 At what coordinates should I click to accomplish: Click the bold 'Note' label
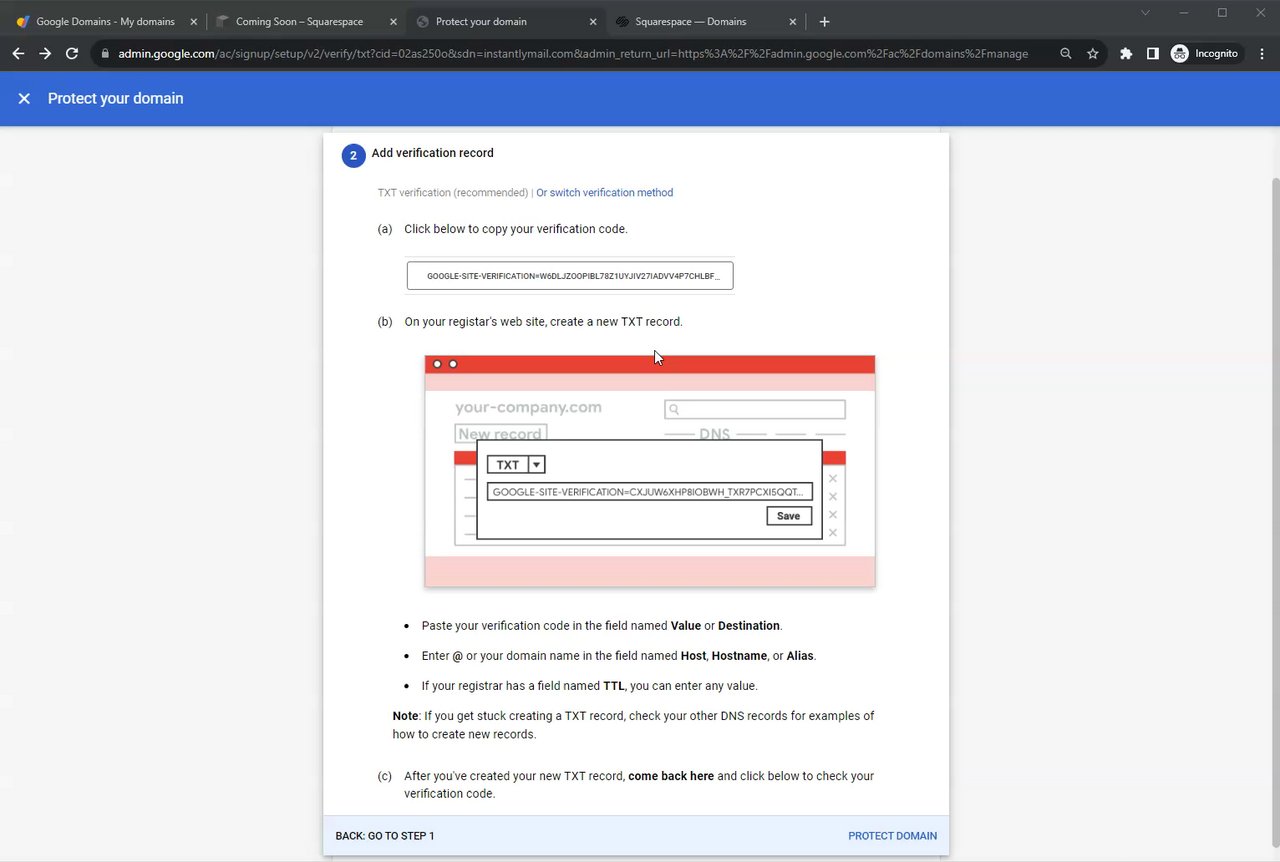(x=405, y=716)
